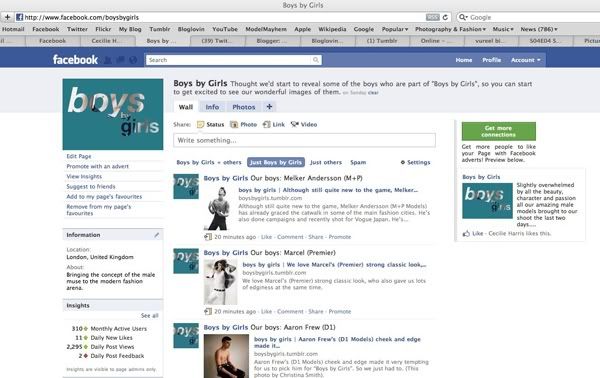The height and width of the screenshot is (378, 600).
Task: Expand the Popular bookmarks folder
Action: (395, 29)
